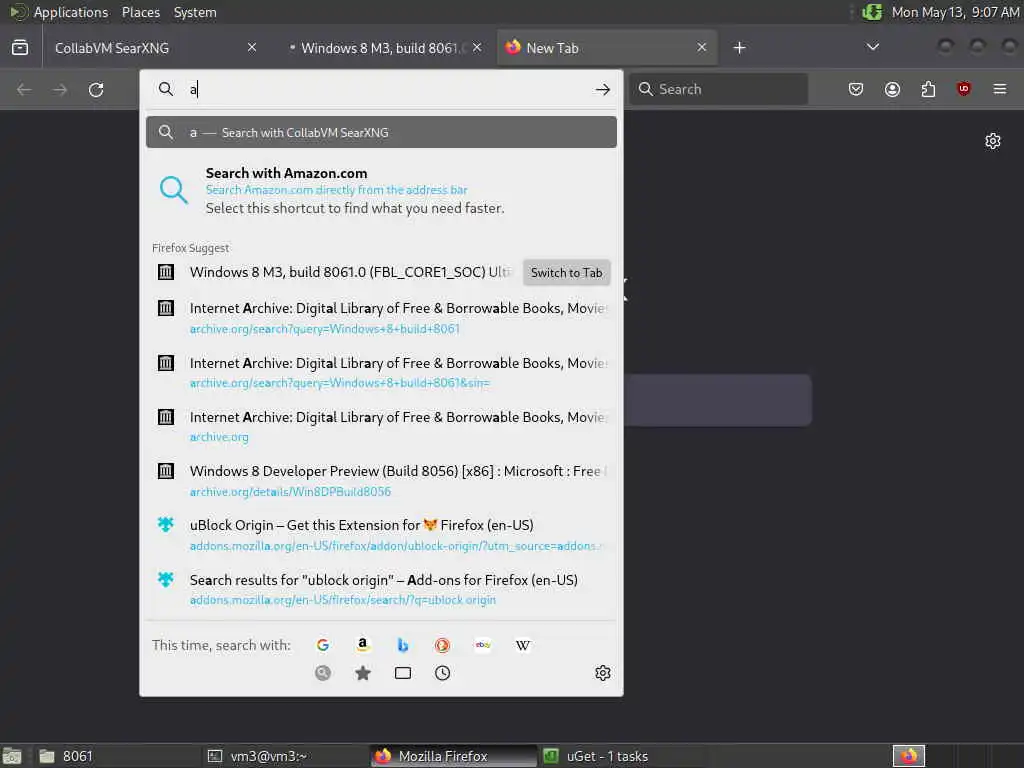Viewport: 1024px width, 768px height.
Task: Reload the current page
Action: click(96, 89)
